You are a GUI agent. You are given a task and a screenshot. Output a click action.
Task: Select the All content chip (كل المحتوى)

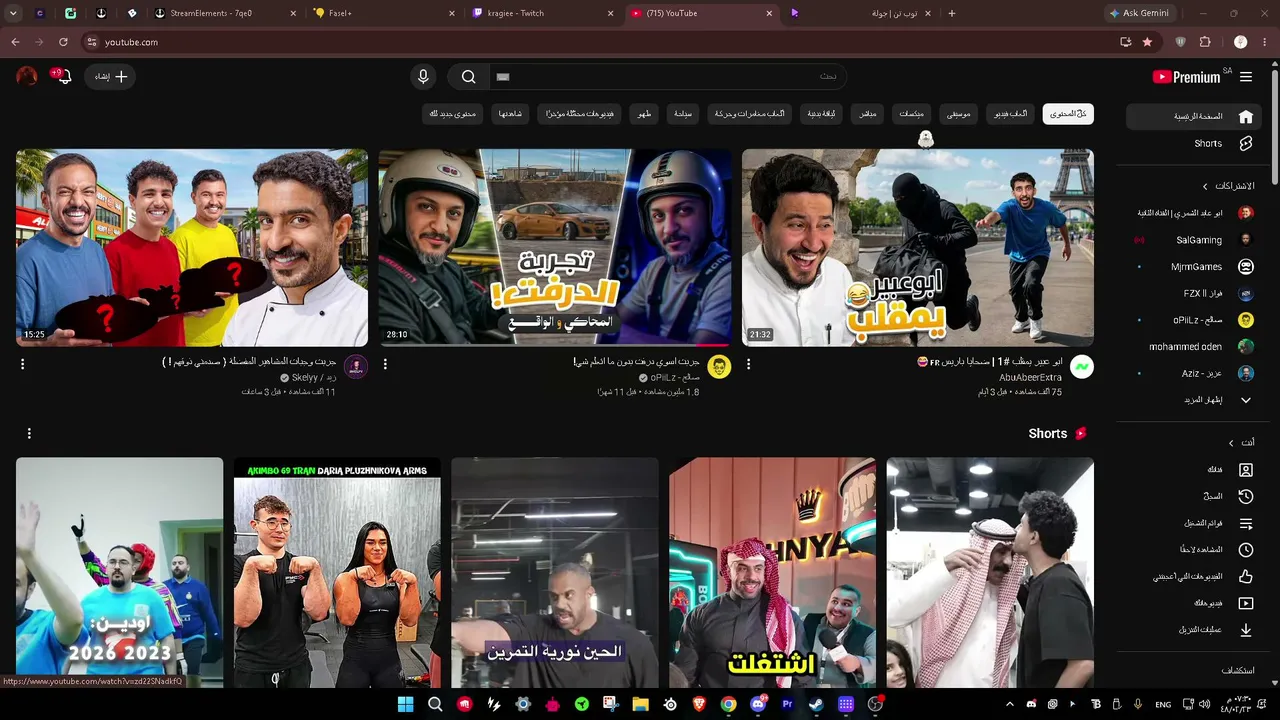1068,114
